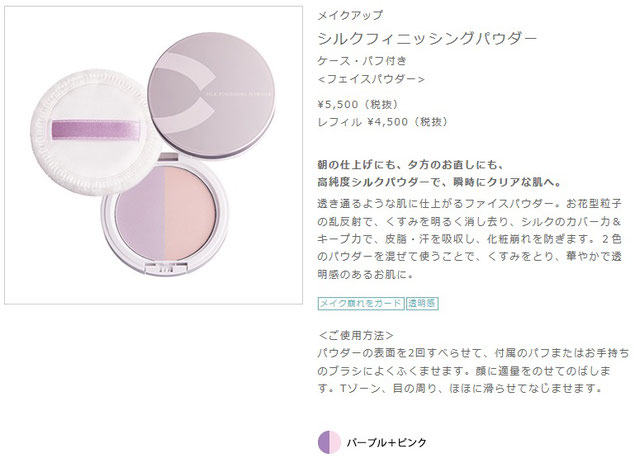Open the 透明感 tag
This screenshot has width=635, height=458.
(422, 303)
